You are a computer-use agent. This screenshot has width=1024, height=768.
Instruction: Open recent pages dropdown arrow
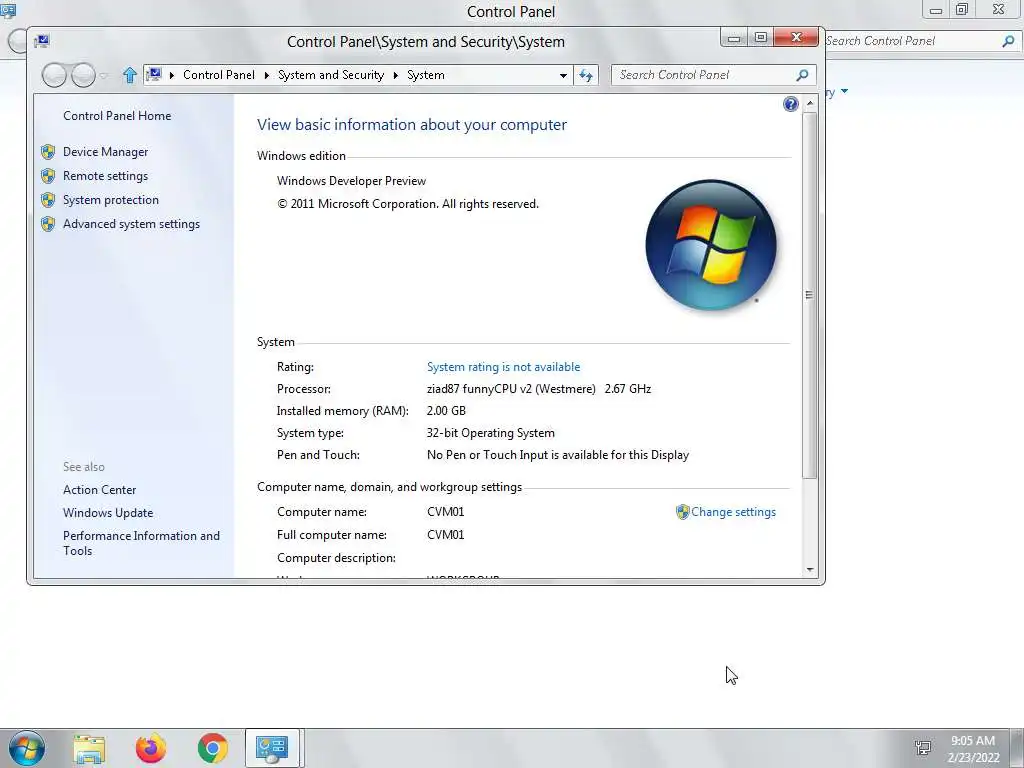(x=103, y=76)
